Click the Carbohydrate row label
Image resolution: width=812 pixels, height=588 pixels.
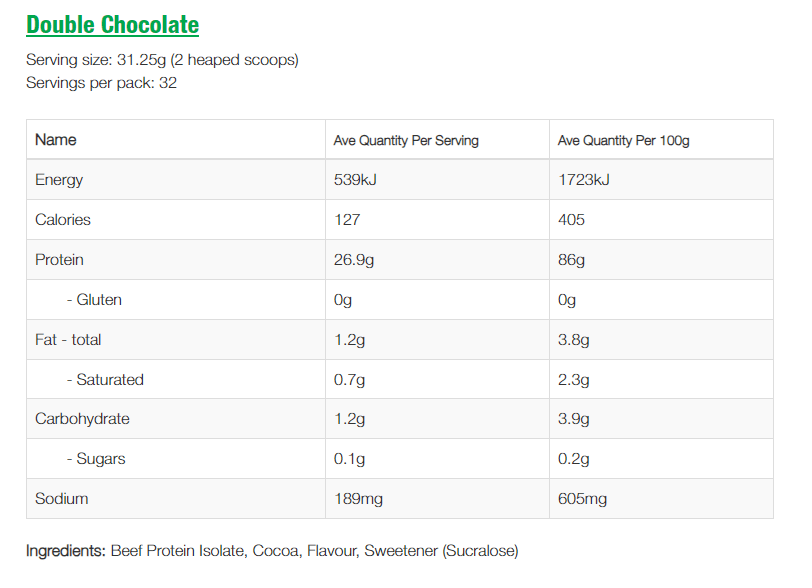coord(82,419)
